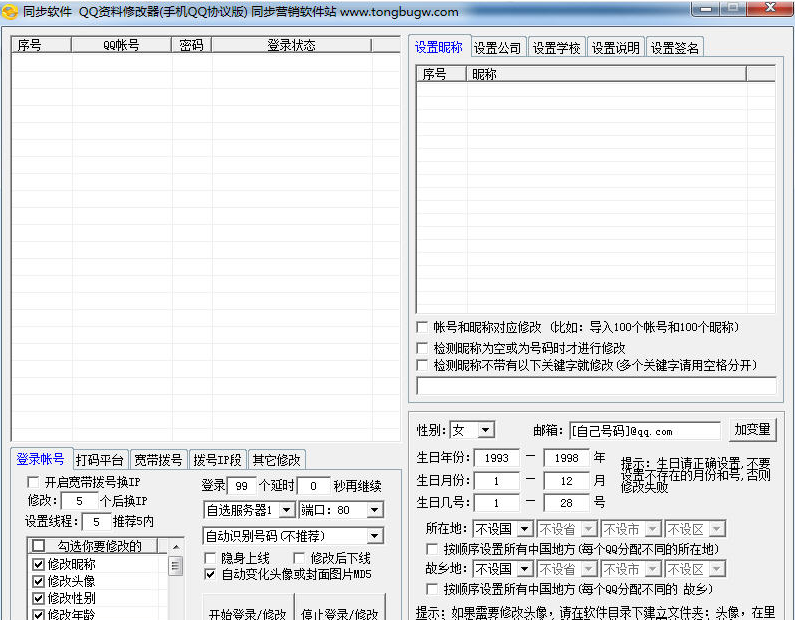795x620 pixels.
Task: Click the 延时 seconds field 0
Action: click(313, 486)
